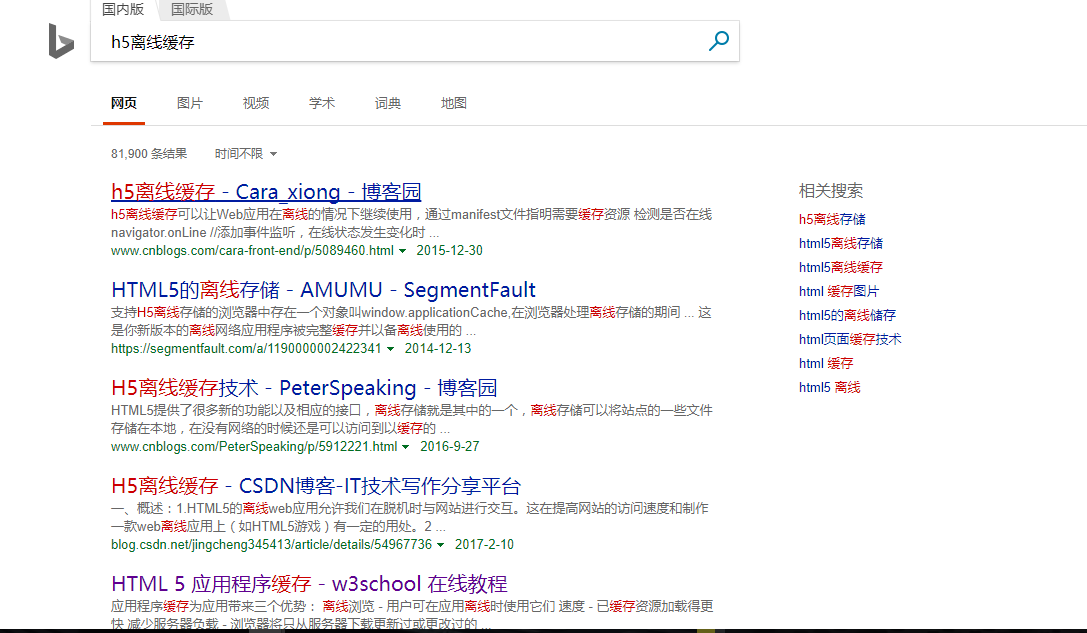
Task: Click the date 2017-2-10
Action: [484, 544]
